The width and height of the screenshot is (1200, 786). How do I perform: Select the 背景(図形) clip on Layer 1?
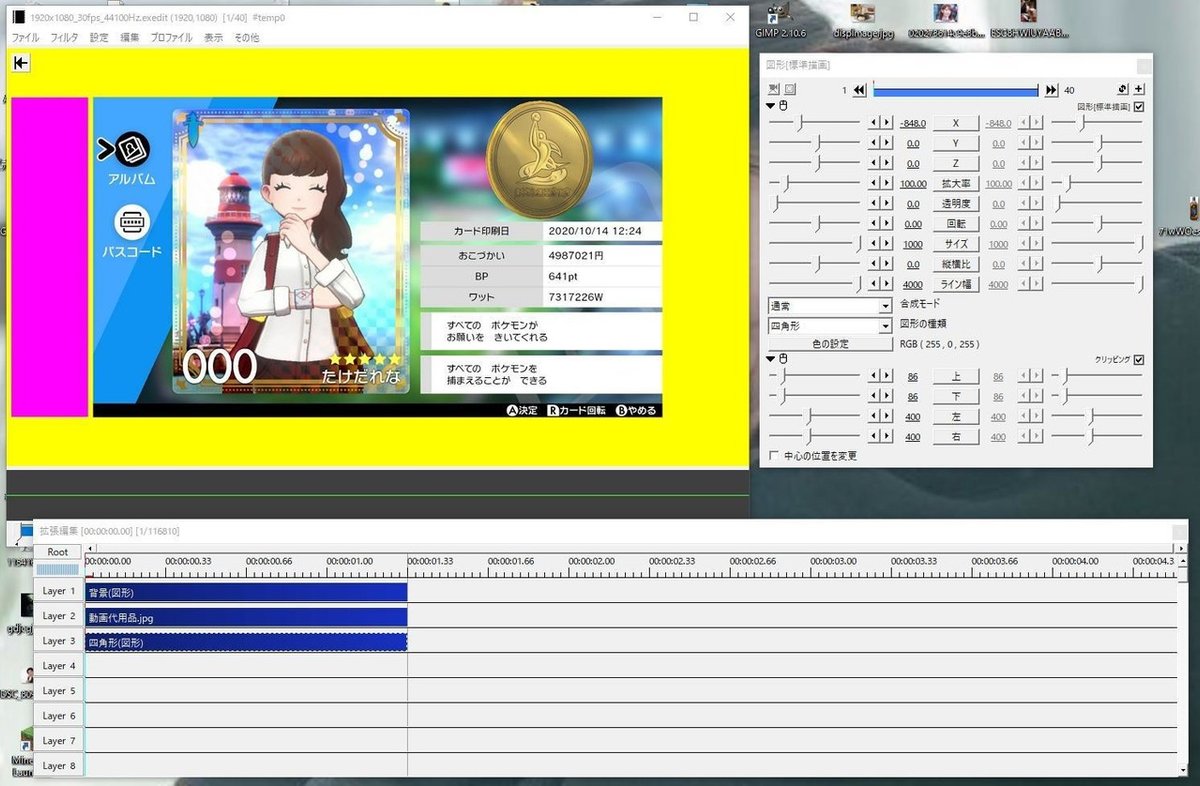pos(246,592)
